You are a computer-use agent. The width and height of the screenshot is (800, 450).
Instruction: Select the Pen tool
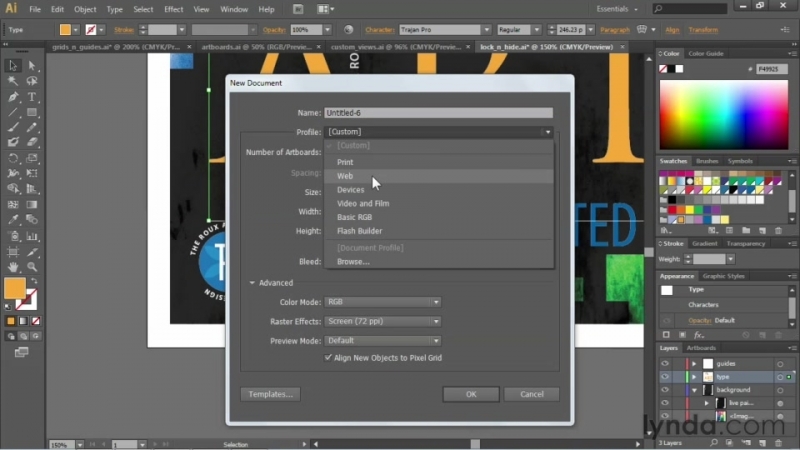point(13,96)
